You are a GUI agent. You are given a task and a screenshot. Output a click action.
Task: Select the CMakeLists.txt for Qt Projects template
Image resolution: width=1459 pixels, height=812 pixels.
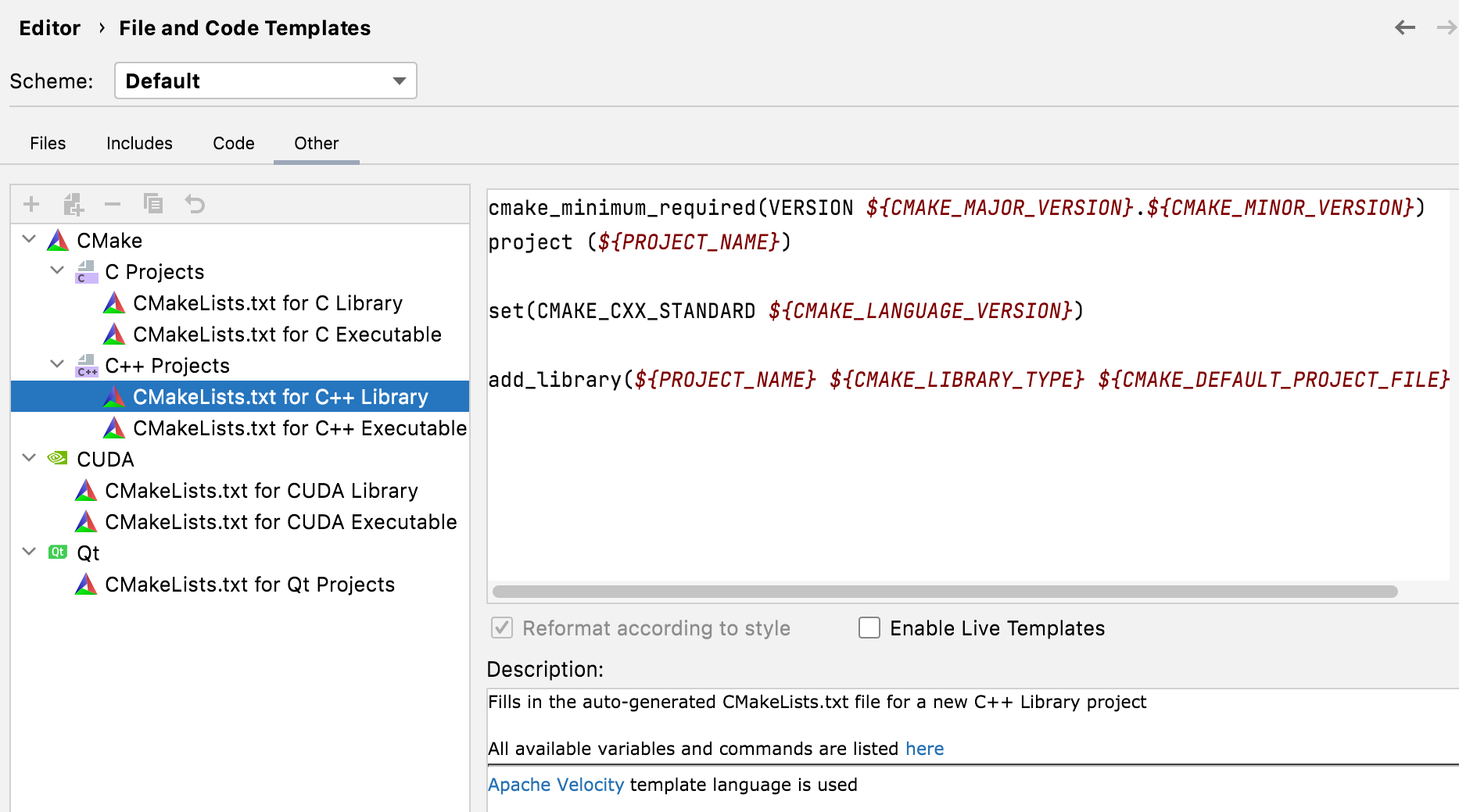pos(250,584)
